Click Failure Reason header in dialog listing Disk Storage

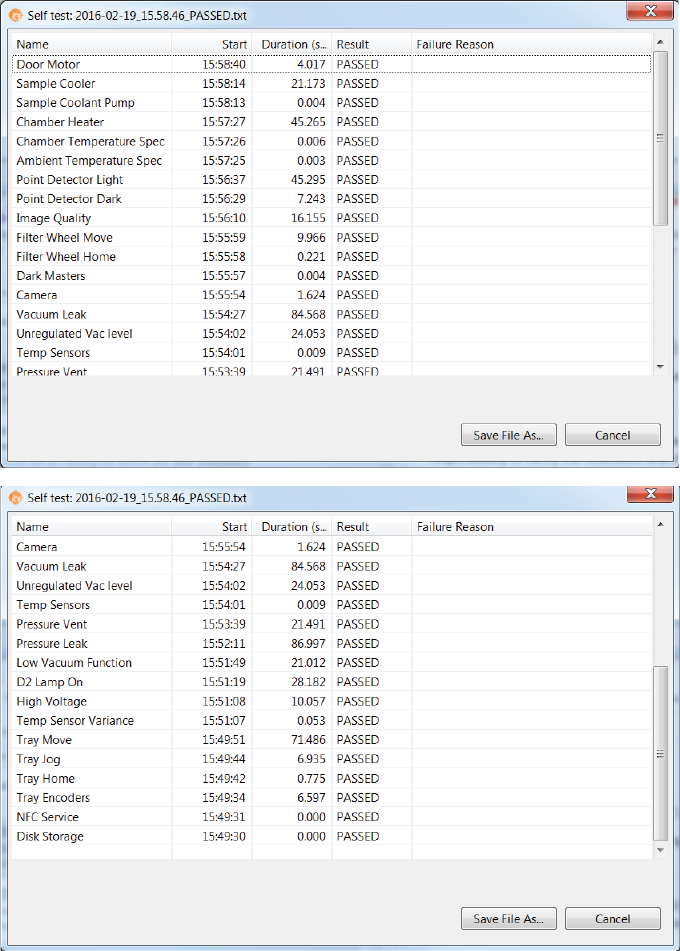[x=531, y=526]
